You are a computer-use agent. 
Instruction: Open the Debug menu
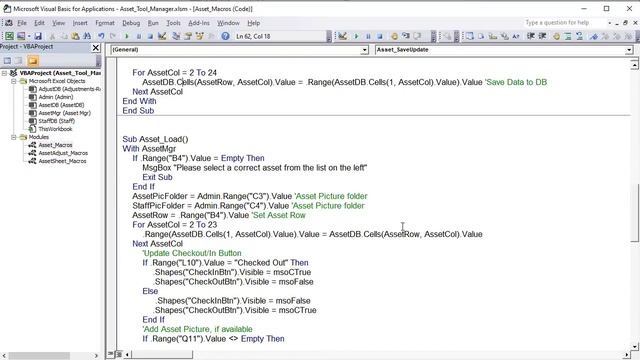point(131,23)
